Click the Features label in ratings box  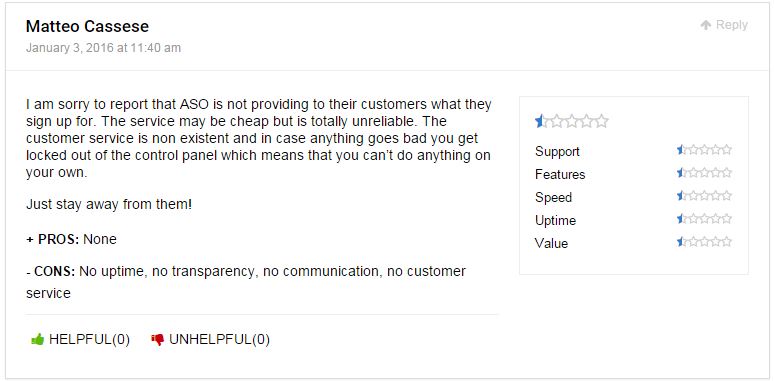pyautogui.click(x=560, y=174)
